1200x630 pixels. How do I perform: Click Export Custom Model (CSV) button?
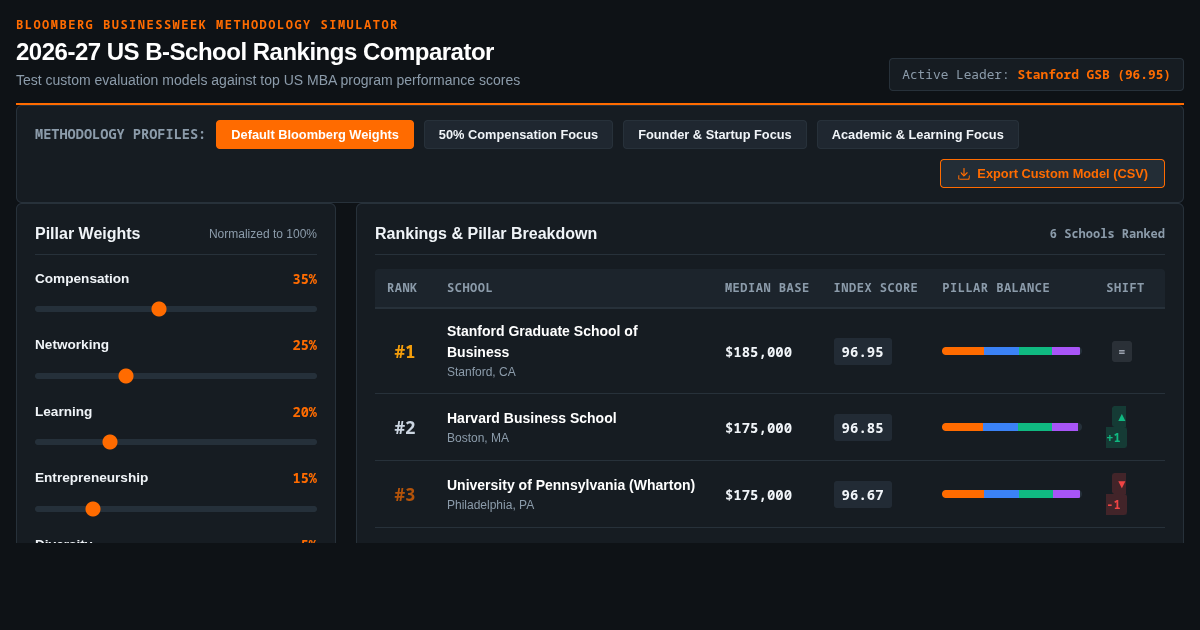1052,174
